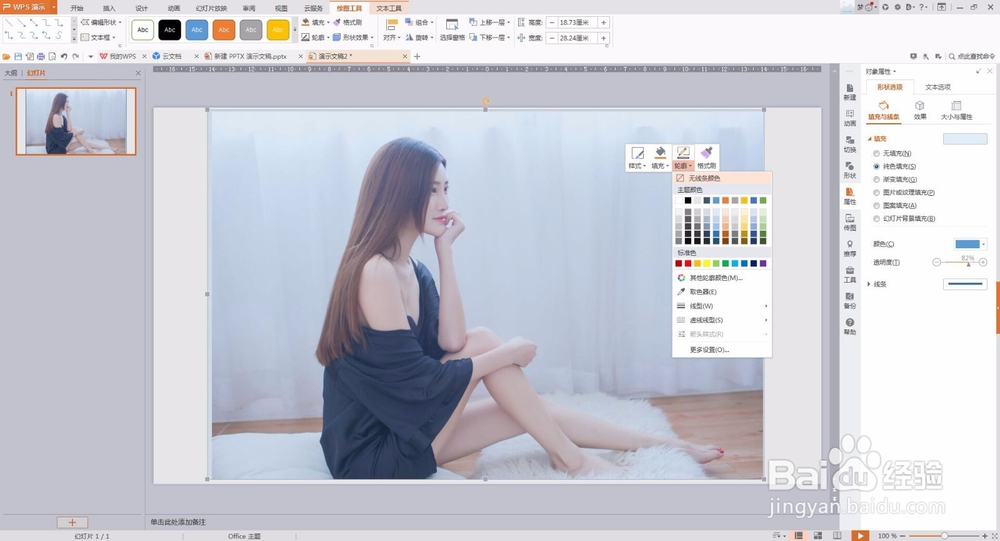This screenshot has width=1000, height=541.
Task: Select the 幻灯片背景填充 radio button
Action: click(x=876, y=218)
